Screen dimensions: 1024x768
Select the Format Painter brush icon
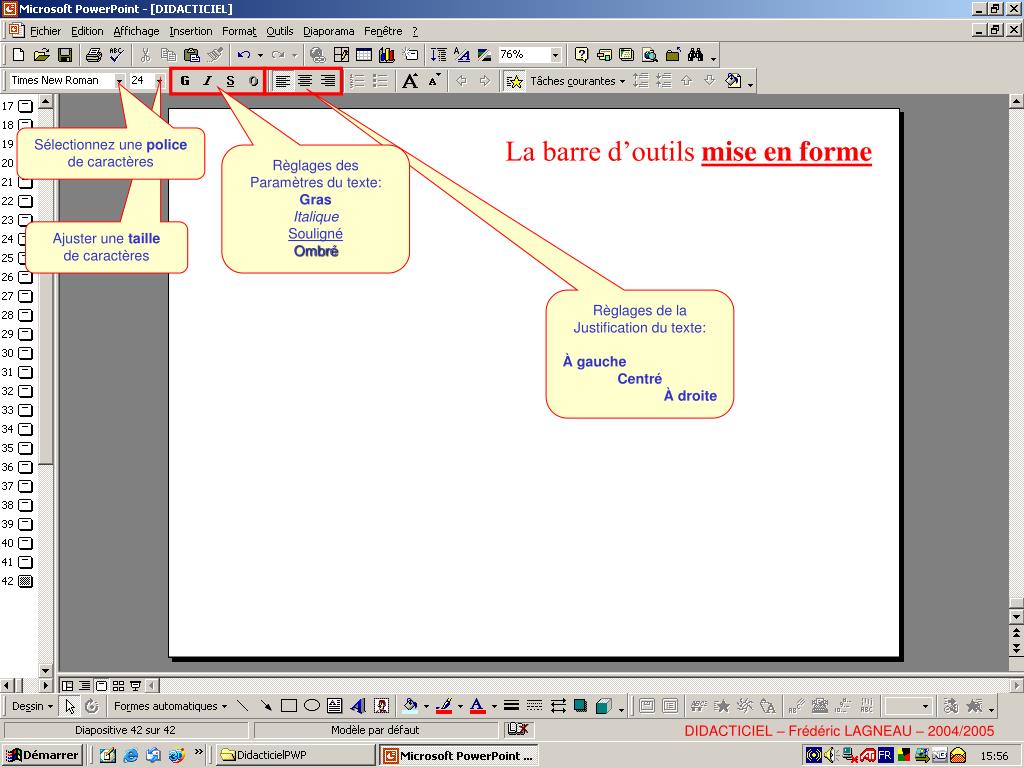point(215,55)
